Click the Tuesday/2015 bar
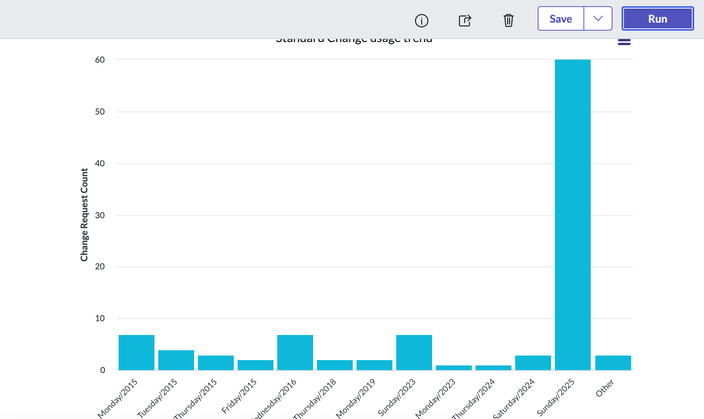The height and width of the screenshot is (419, 704). 176,360
